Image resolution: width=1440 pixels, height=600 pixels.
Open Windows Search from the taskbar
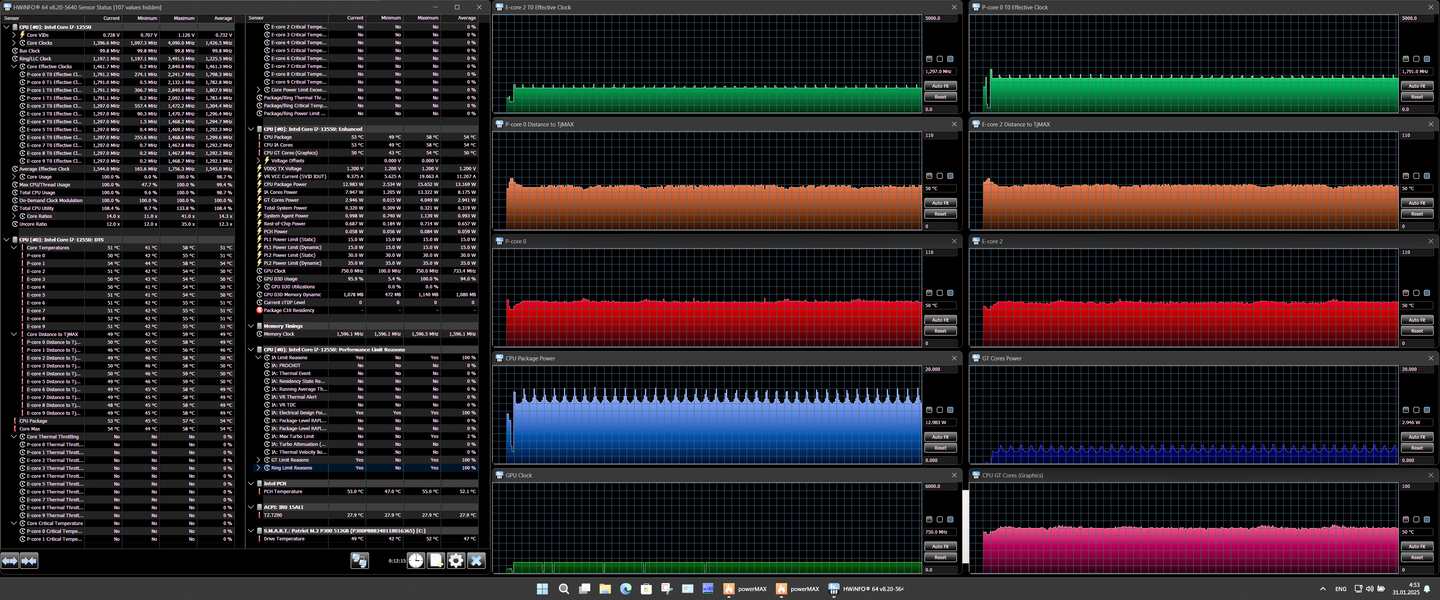564,589
